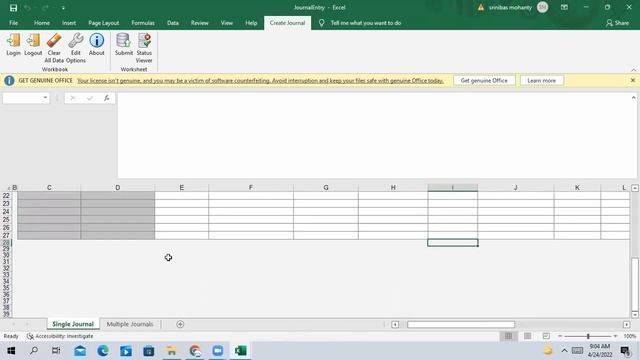The width and height of the screenshot is (640, 360).
Task: Open Windows Start menu
Action: (11, 351)
